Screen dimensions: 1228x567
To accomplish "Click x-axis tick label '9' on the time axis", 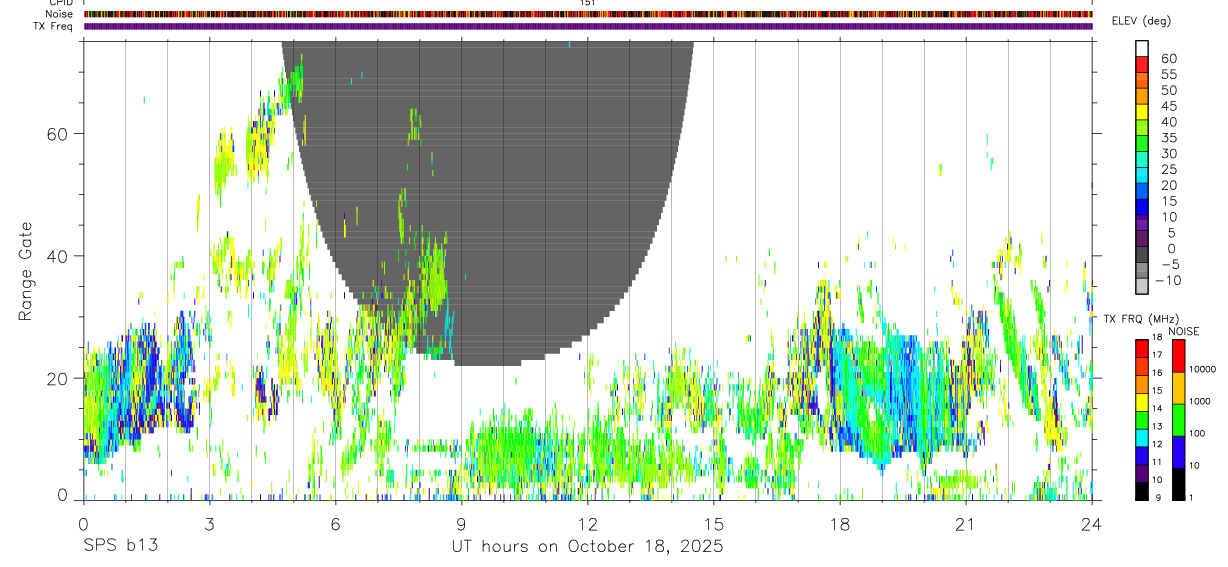I will pyautogui.click(x=461, y=524).
